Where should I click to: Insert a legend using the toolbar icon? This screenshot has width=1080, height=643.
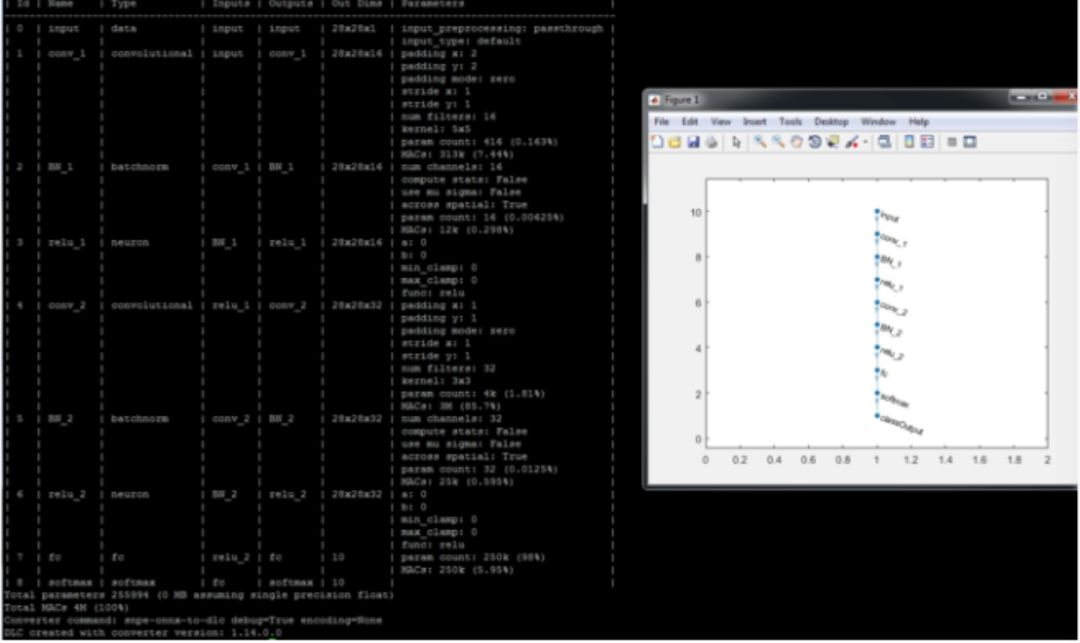pos(927,142)
